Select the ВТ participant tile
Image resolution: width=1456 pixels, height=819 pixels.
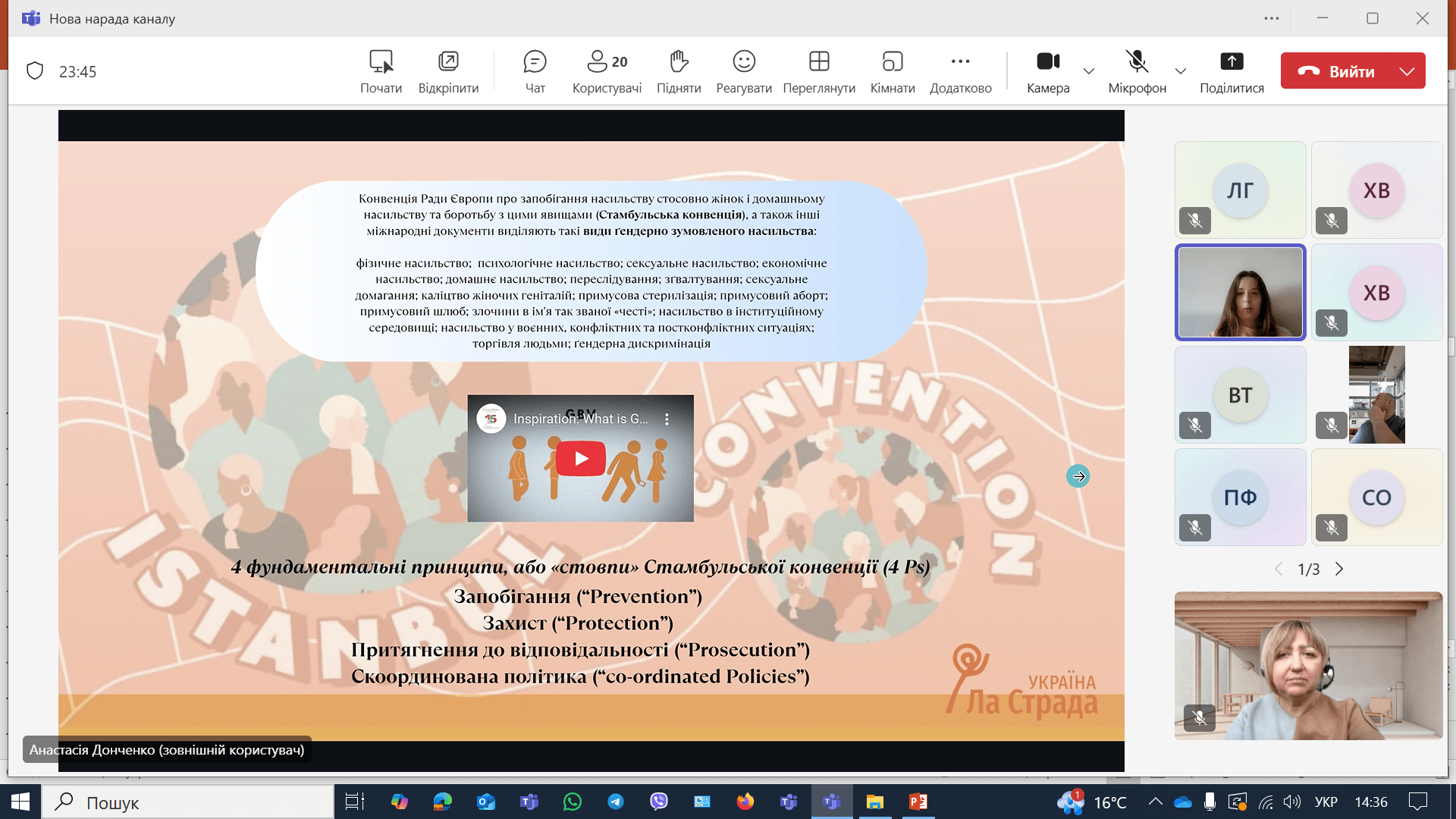click(x=1240, y=395)
